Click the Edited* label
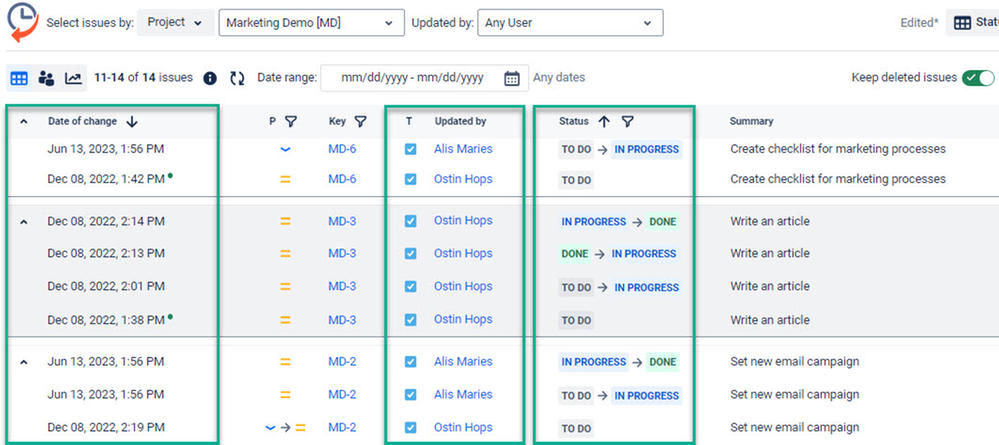The image size is (999, 445). (x=919, y=23)
